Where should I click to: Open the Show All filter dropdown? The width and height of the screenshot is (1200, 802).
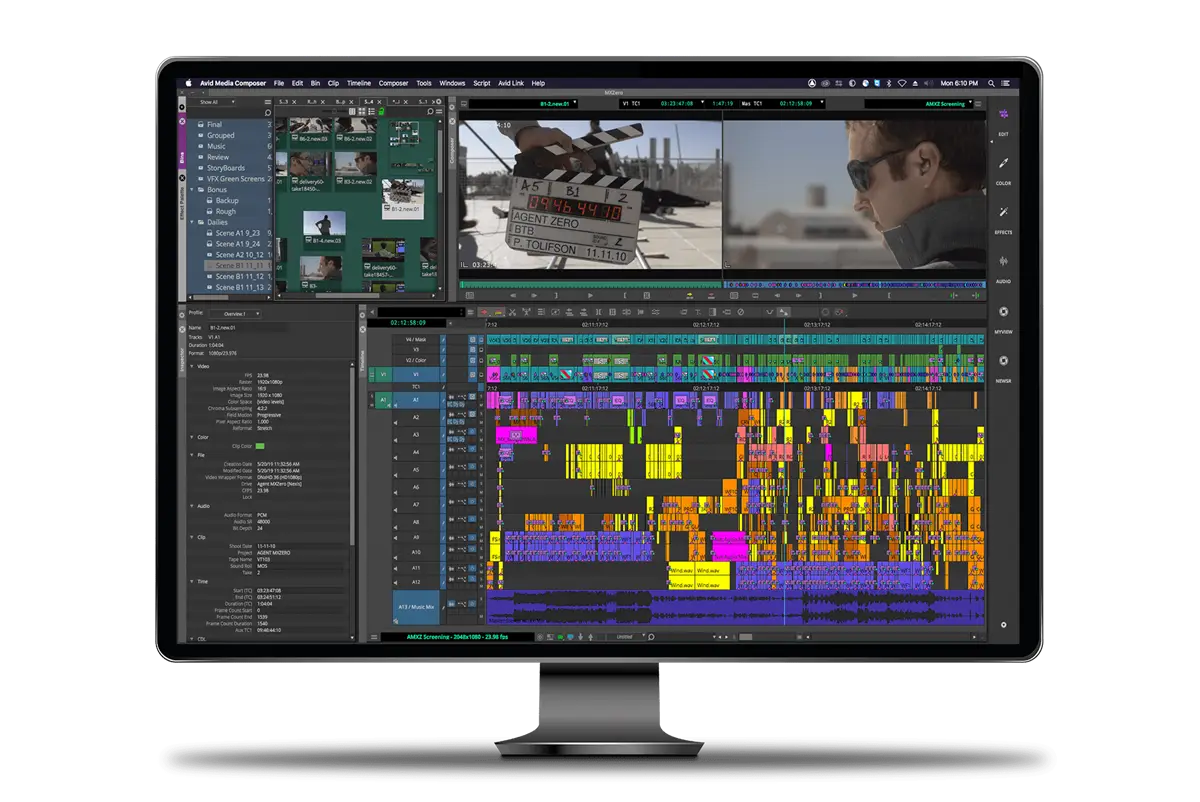click(216, 102)
